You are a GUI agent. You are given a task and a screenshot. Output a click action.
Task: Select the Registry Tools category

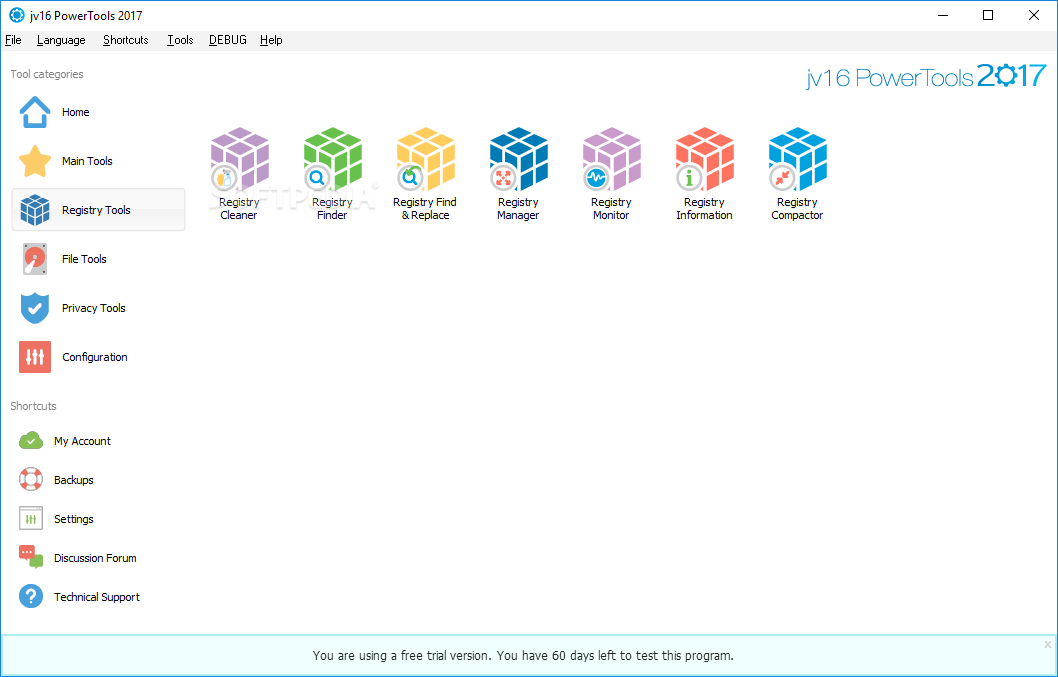[x=99, y=210]
